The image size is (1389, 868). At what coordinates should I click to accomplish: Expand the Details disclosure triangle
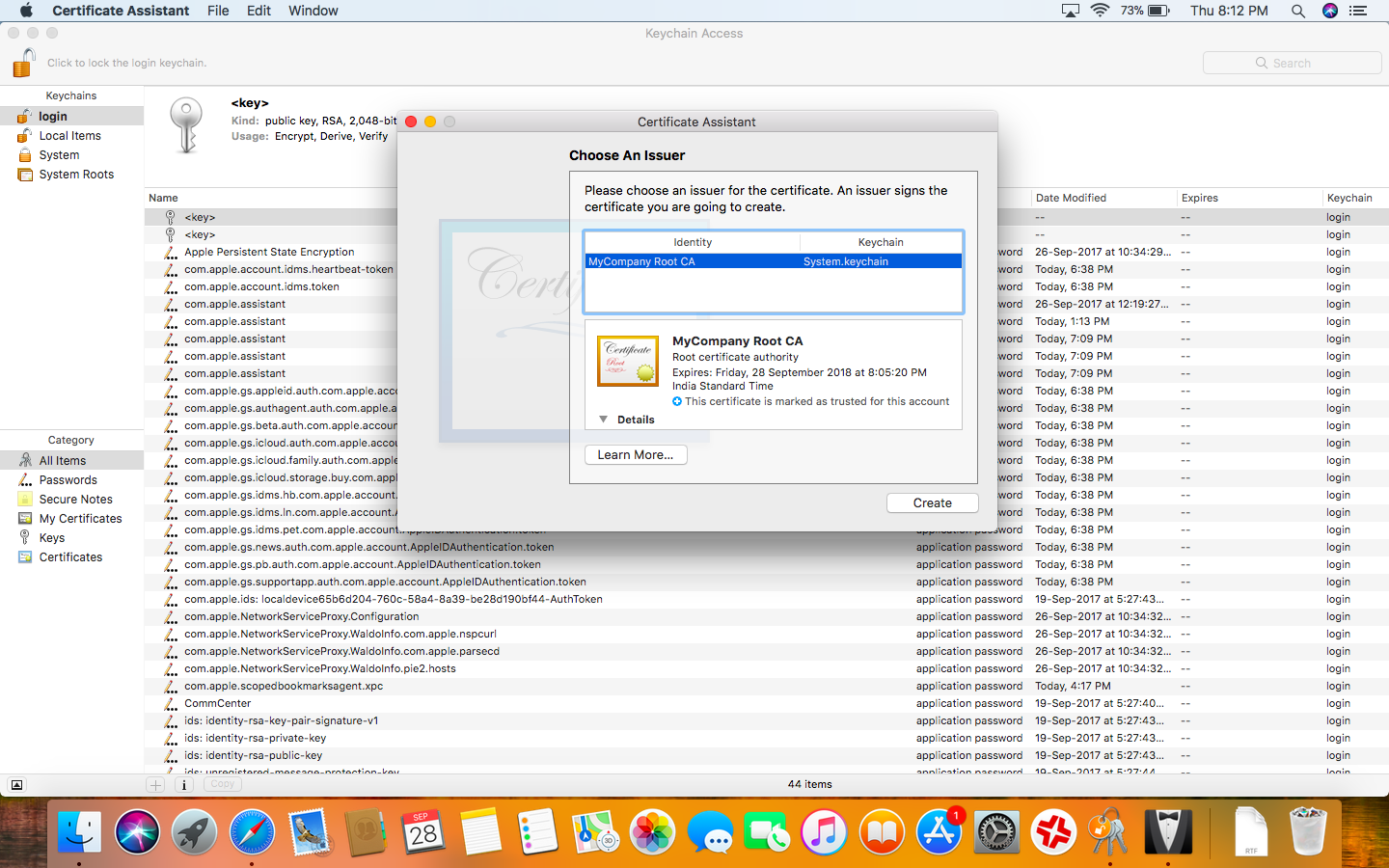click(x=603, y=420)
